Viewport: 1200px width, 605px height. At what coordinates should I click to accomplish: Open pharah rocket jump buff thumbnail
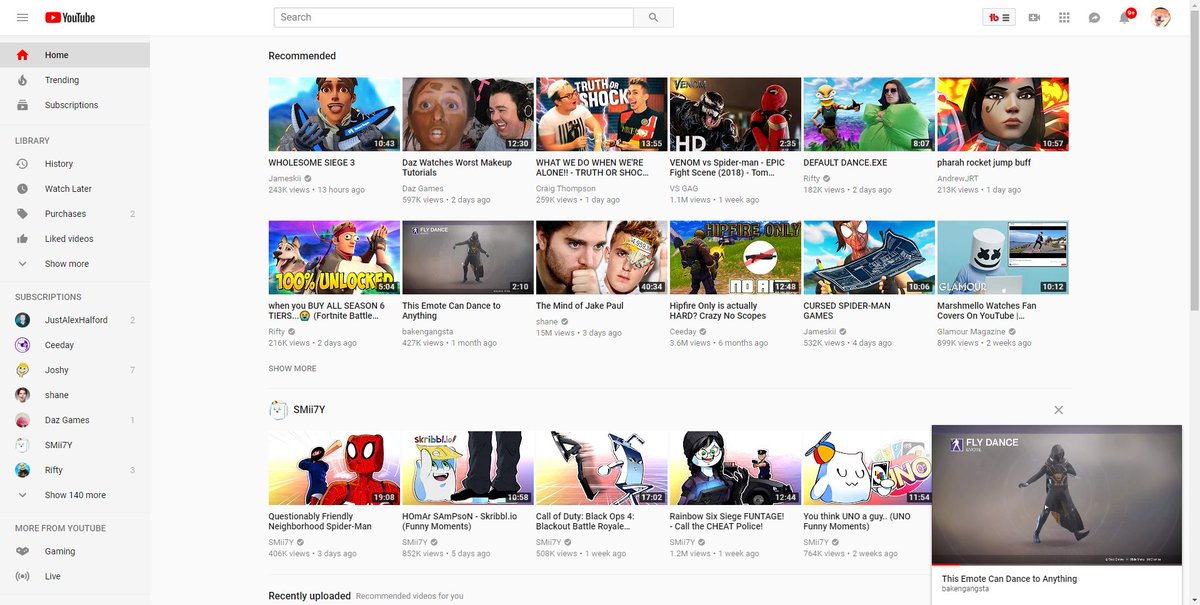point(1002,114)
